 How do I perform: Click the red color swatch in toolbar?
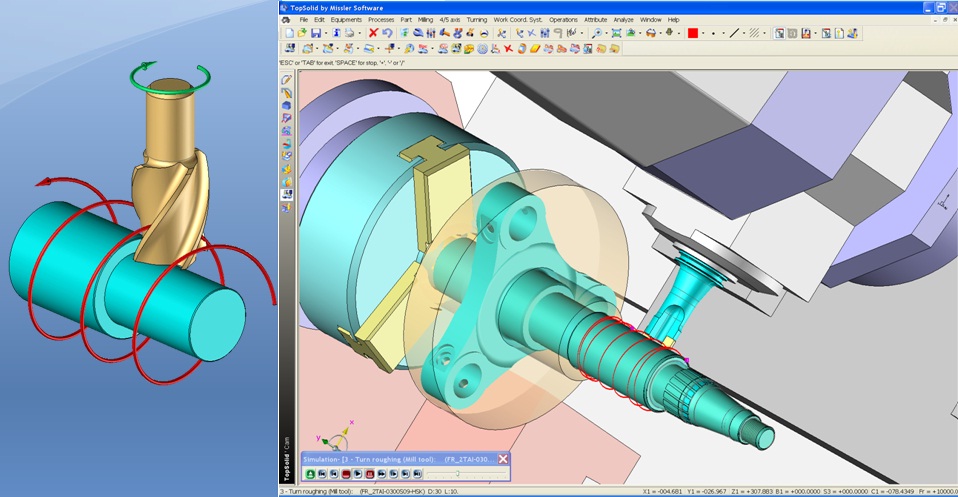(693, 33)
